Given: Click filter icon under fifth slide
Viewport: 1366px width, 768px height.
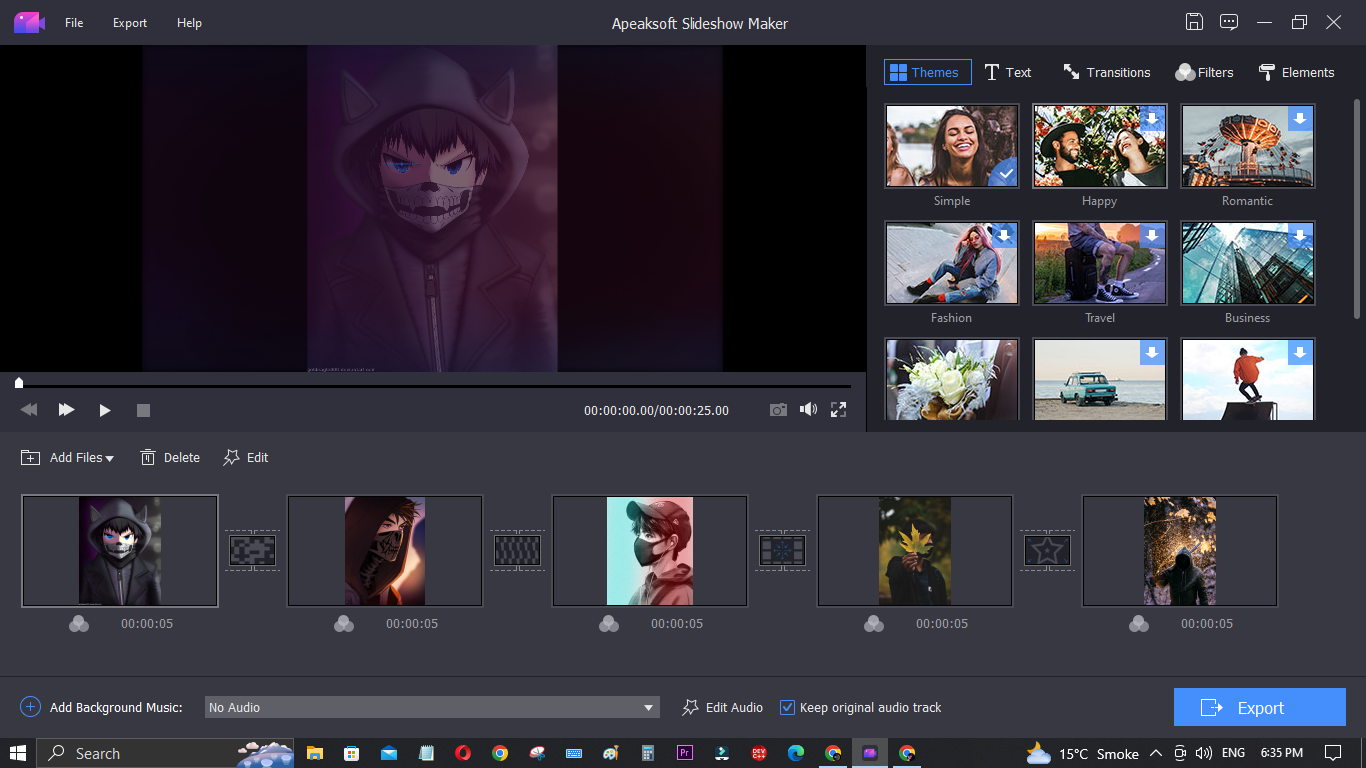Looking at the screenshot, I should (1139, 624).
